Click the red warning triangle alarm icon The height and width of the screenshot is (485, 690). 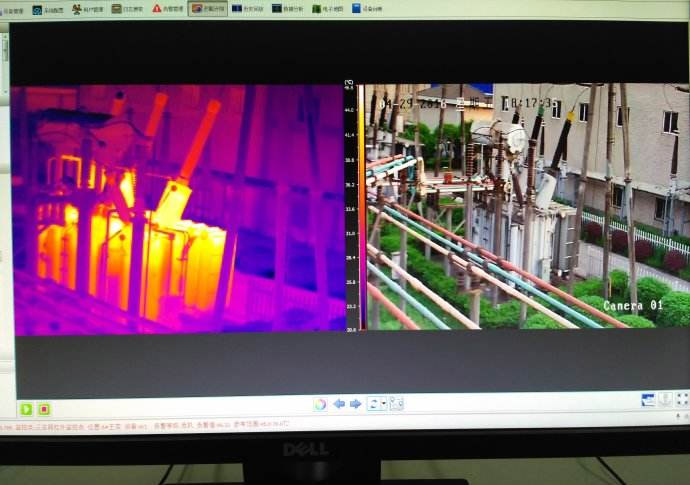point(157,8)
